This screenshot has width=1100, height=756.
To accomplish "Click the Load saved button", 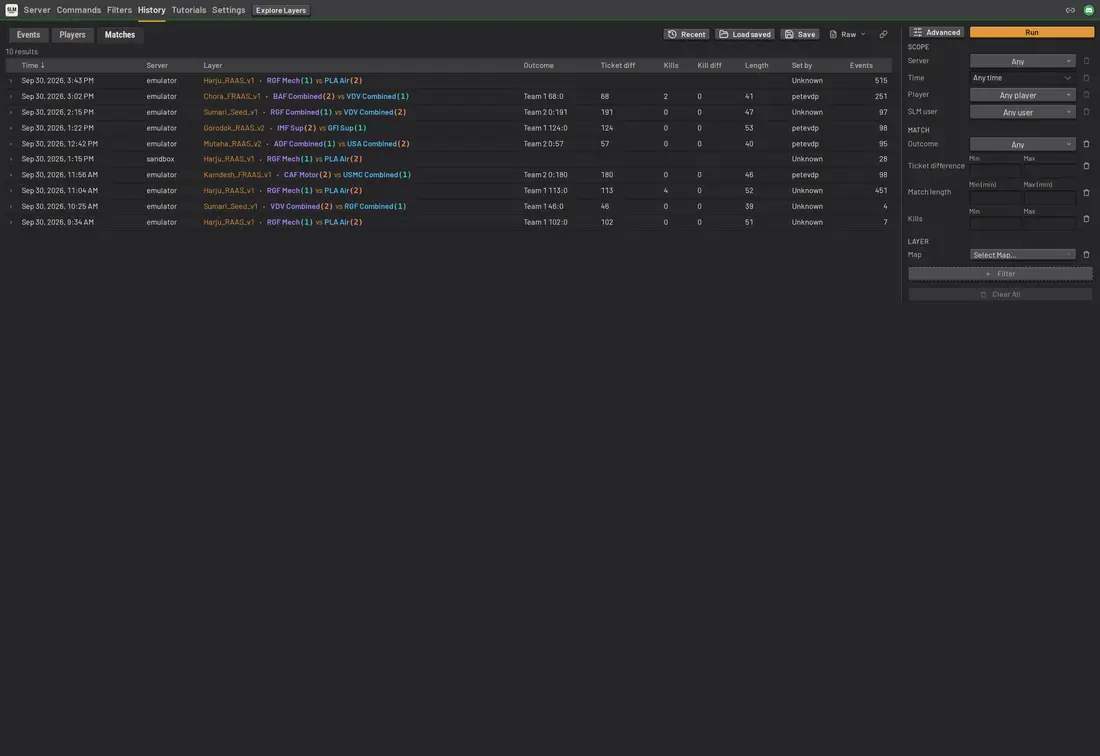I will click(x=744, y=34).
